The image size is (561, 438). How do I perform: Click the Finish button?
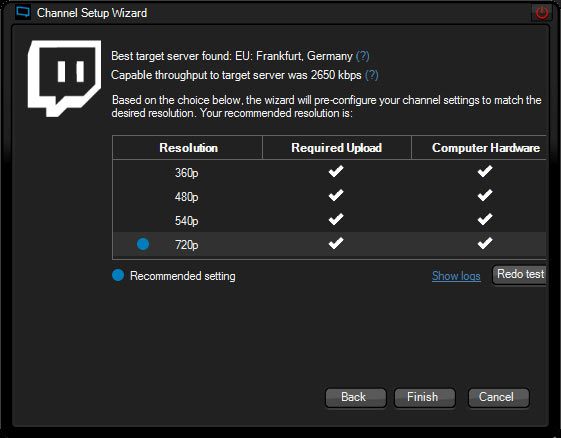(x=424, y=397)
